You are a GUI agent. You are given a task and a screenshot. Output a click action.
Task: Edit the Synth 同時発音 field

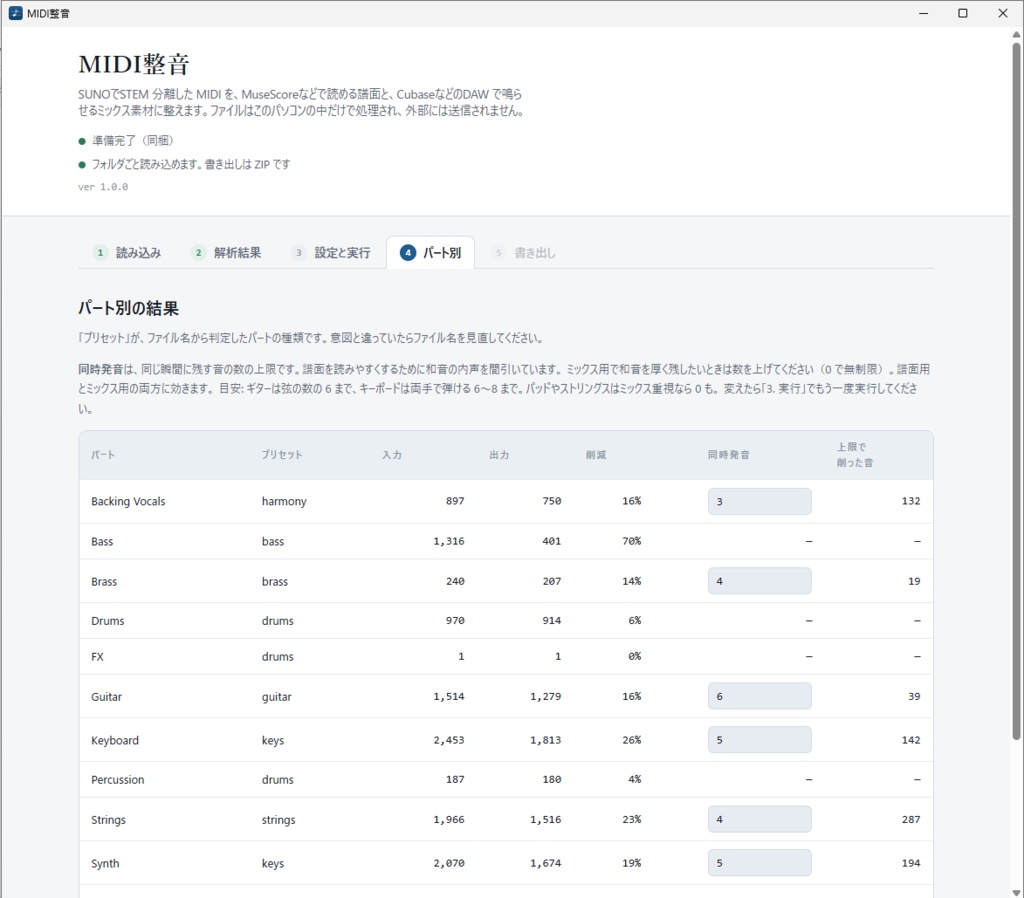click(x=760, y=863)
